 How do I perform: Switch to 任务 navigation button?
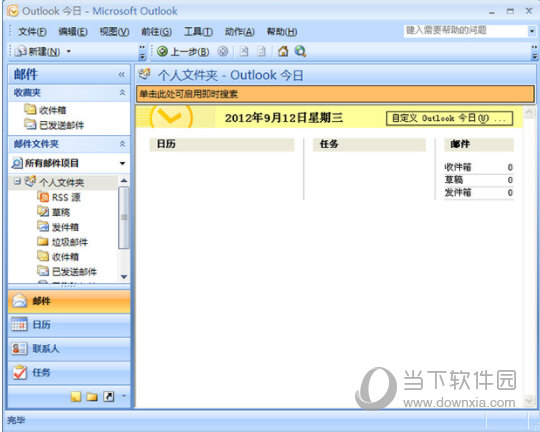point(69,372)
